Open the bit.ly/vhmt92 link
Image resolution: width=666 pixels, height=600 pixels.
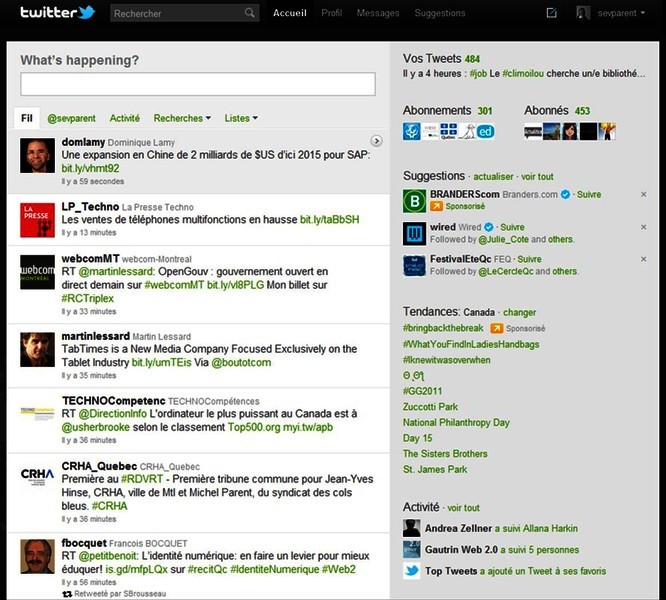point(90,168)
